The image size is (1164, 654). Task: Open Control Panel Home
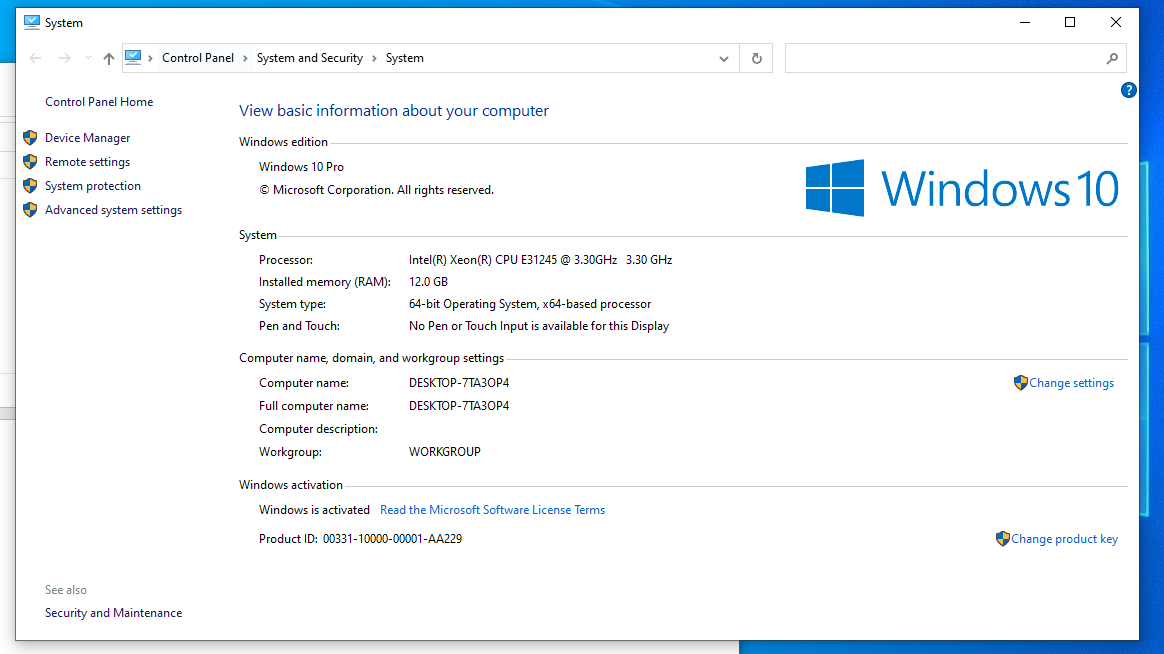click(x=99, y=102)
